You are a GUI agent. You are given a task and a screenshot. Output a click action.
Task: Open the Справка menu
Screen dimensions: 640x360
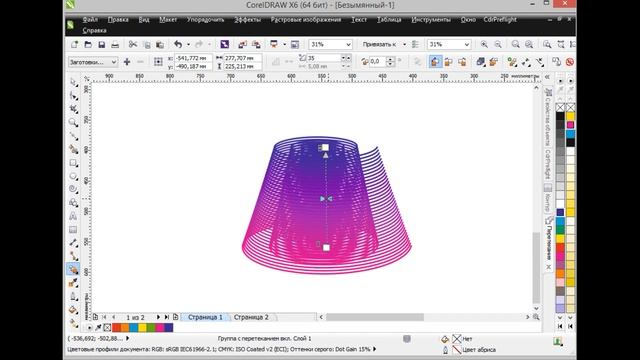point(94,31)
